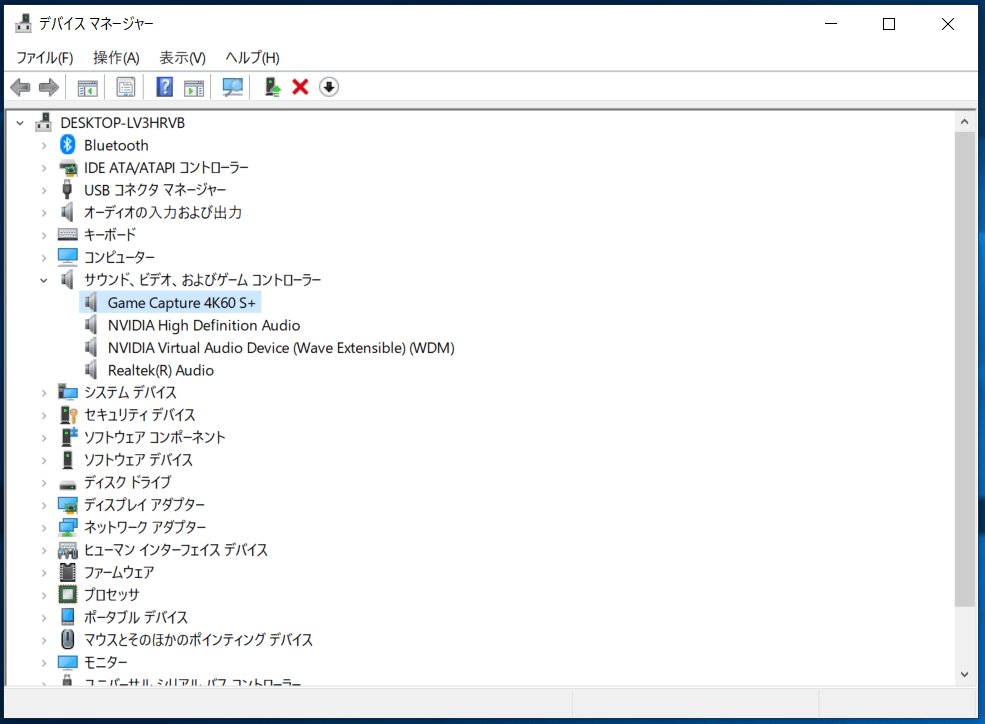Select the USB コネクタ マネージャー label

[155, 190]
